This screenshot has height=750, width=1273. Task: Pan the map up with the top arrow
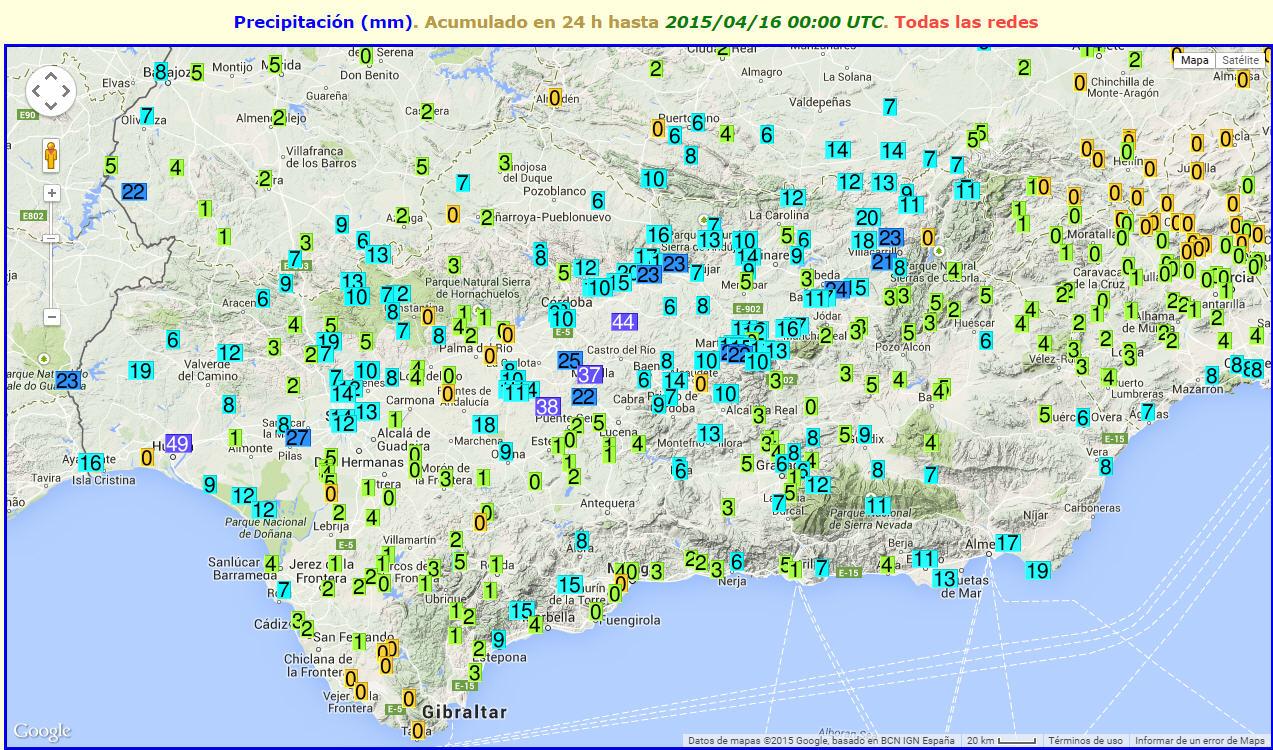pyautogui.click(x=50, y=75)
